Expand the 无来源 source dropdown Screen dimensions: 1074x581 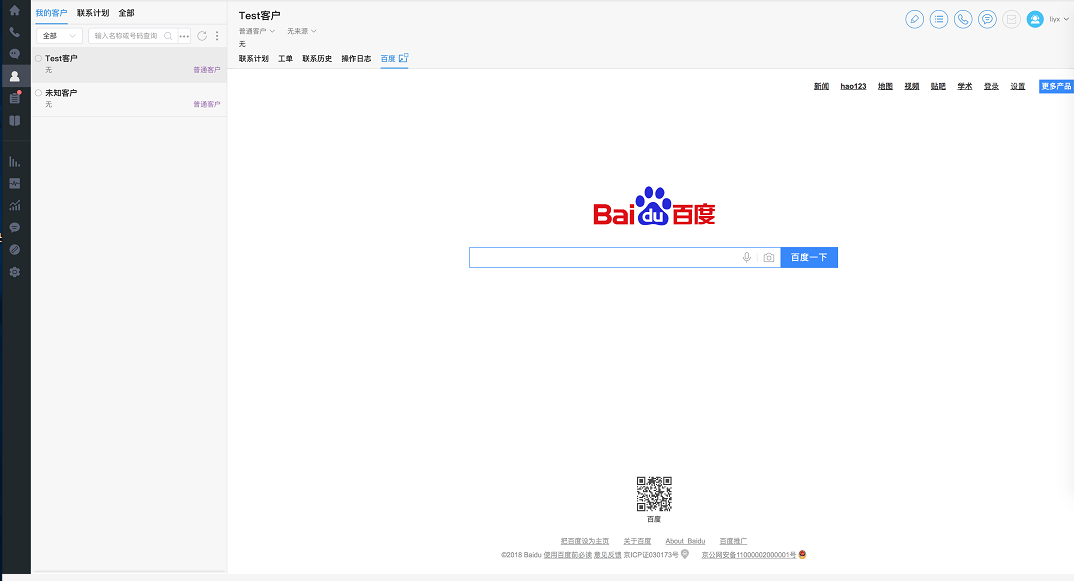[301, 31]
